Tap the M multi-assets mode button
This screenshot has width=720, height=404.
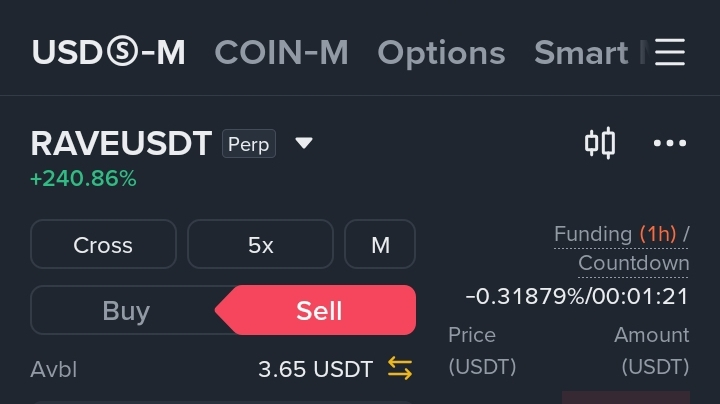coord(380,244)
